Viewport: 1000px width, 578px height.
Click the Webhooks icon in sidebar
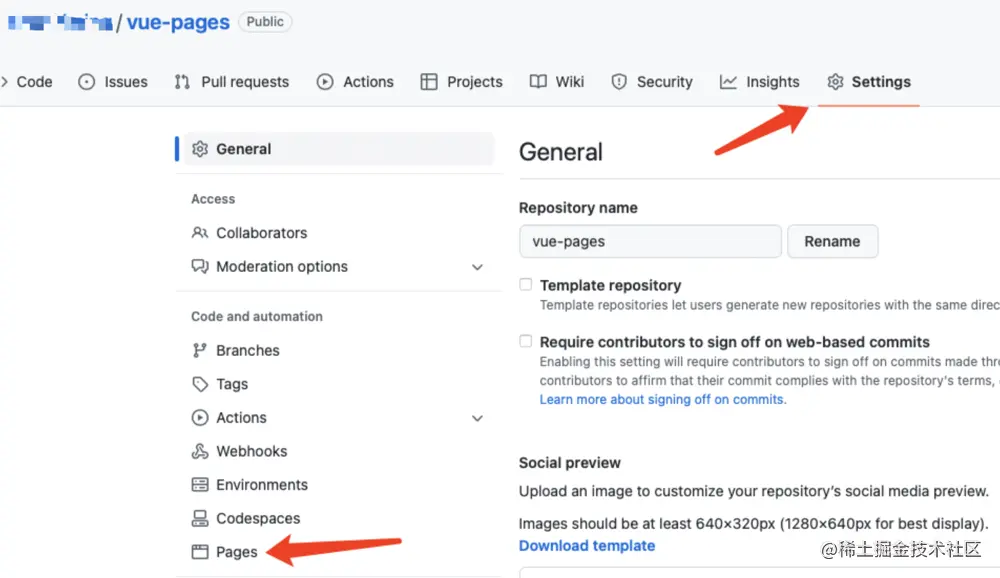200,451
